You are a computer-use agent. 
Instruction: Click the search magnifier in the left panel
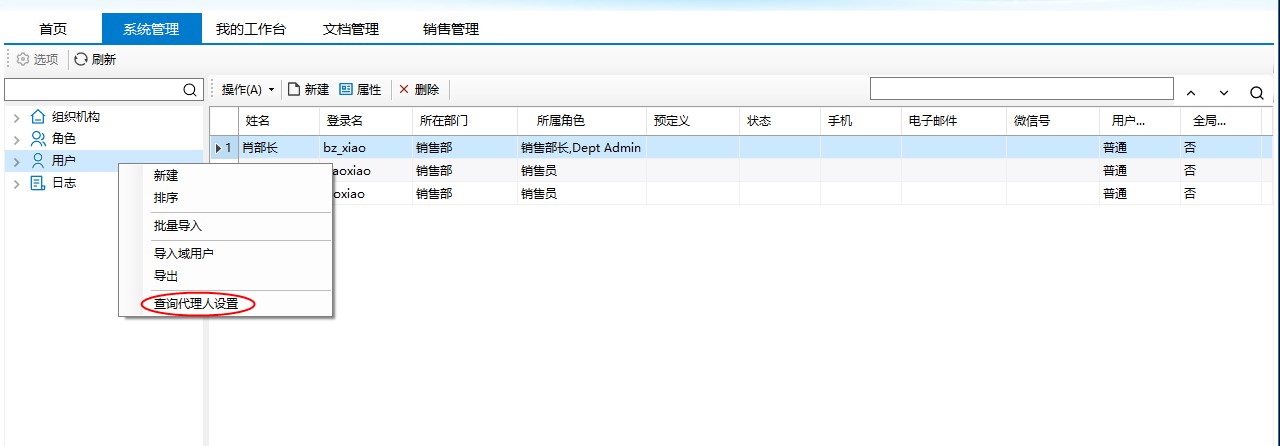click(190, 90)
